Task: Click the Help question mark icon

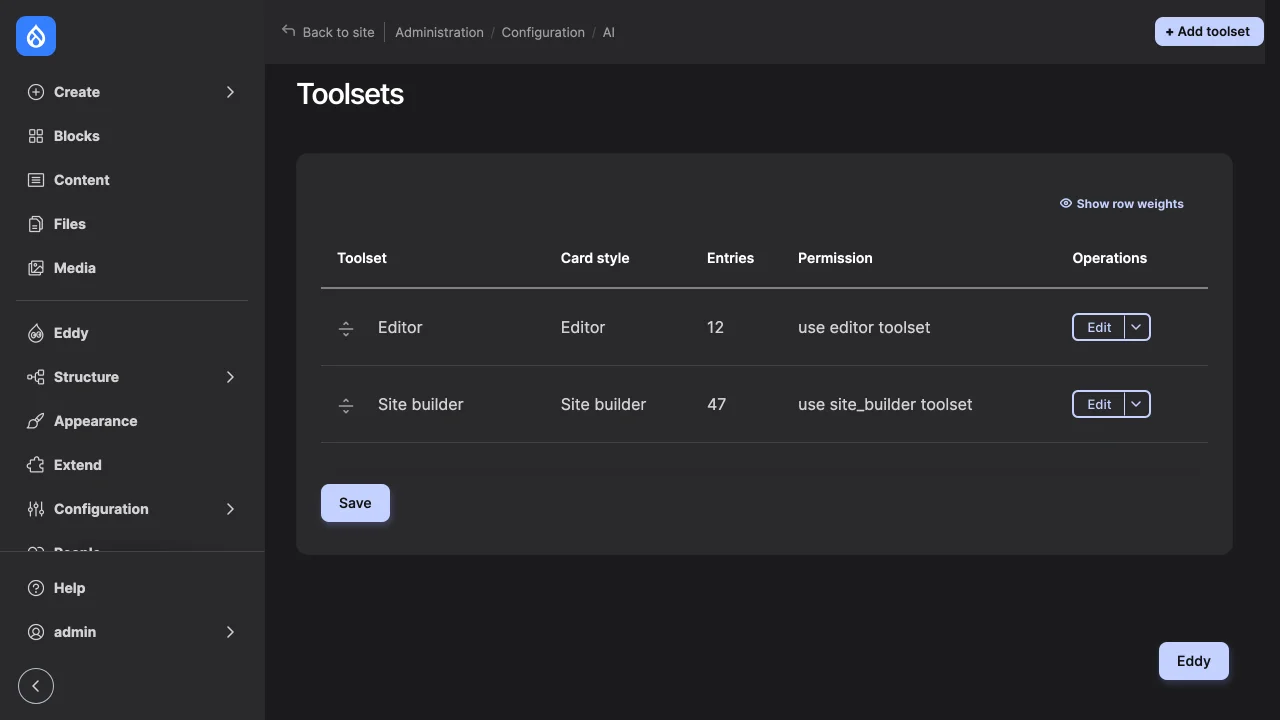Action: coord(36,588)
